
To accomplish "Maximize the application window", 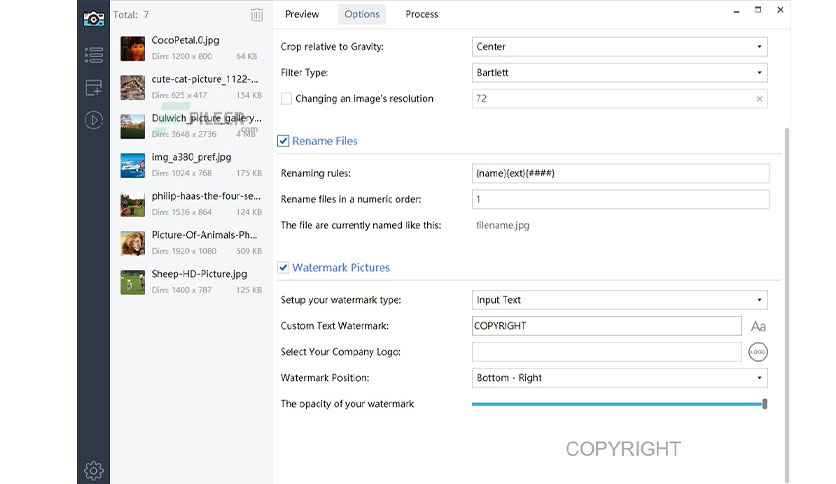I will (x=758, y=10).
